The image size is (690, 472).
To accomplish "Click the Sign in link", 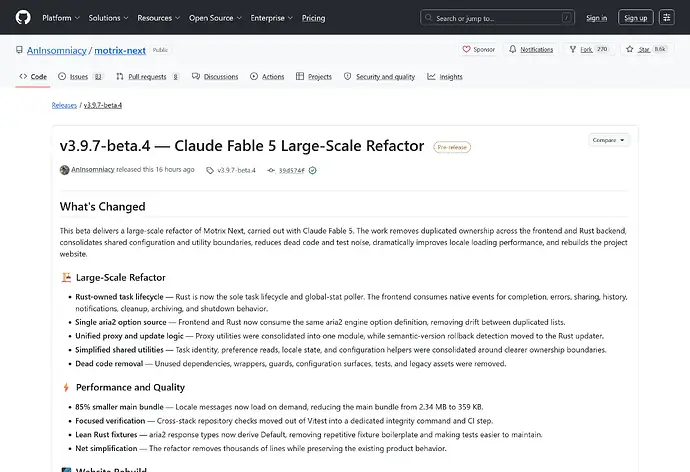I will pos(596,18).
